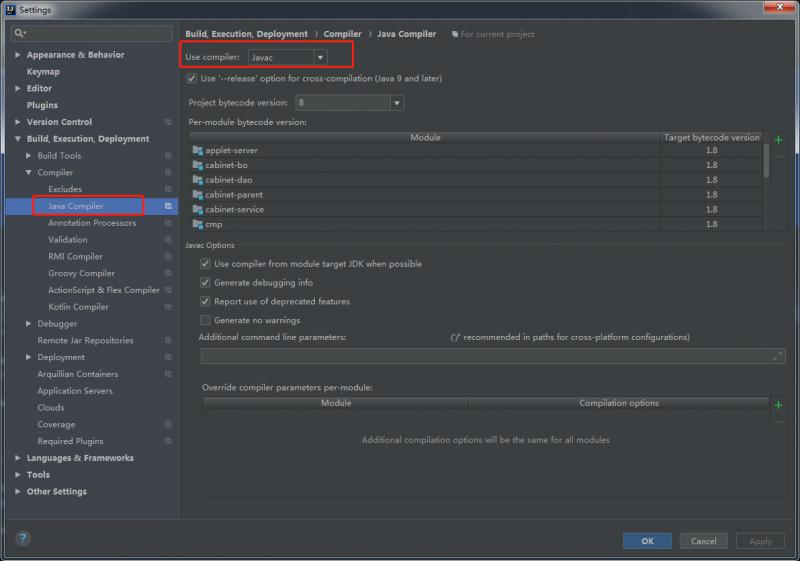
Task: Open Annotation Processors settings page
Action: tap(92, 223)
